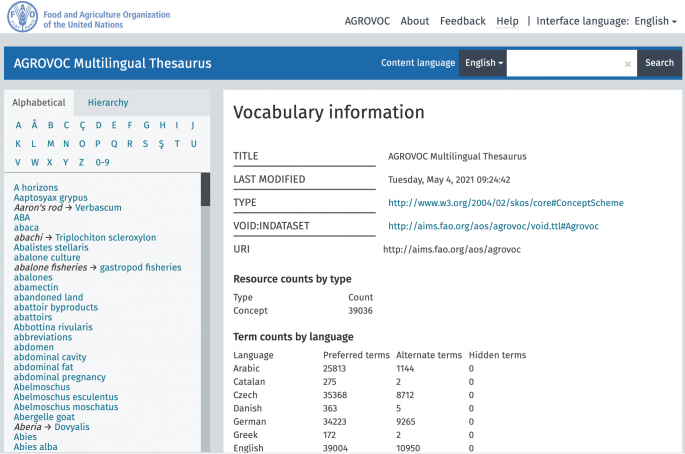Click the FAO logo icon
This screenshot has width=685, height=454.
pyautogui.click(x=22, y=17)
